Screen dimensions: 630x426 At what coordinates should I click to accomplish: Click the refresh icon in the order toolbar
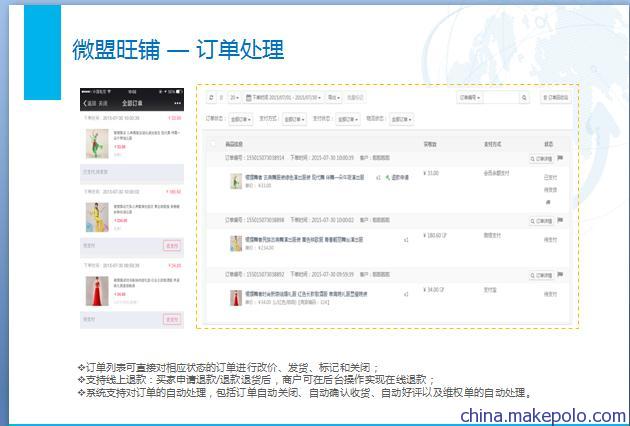tap(211, 98)
